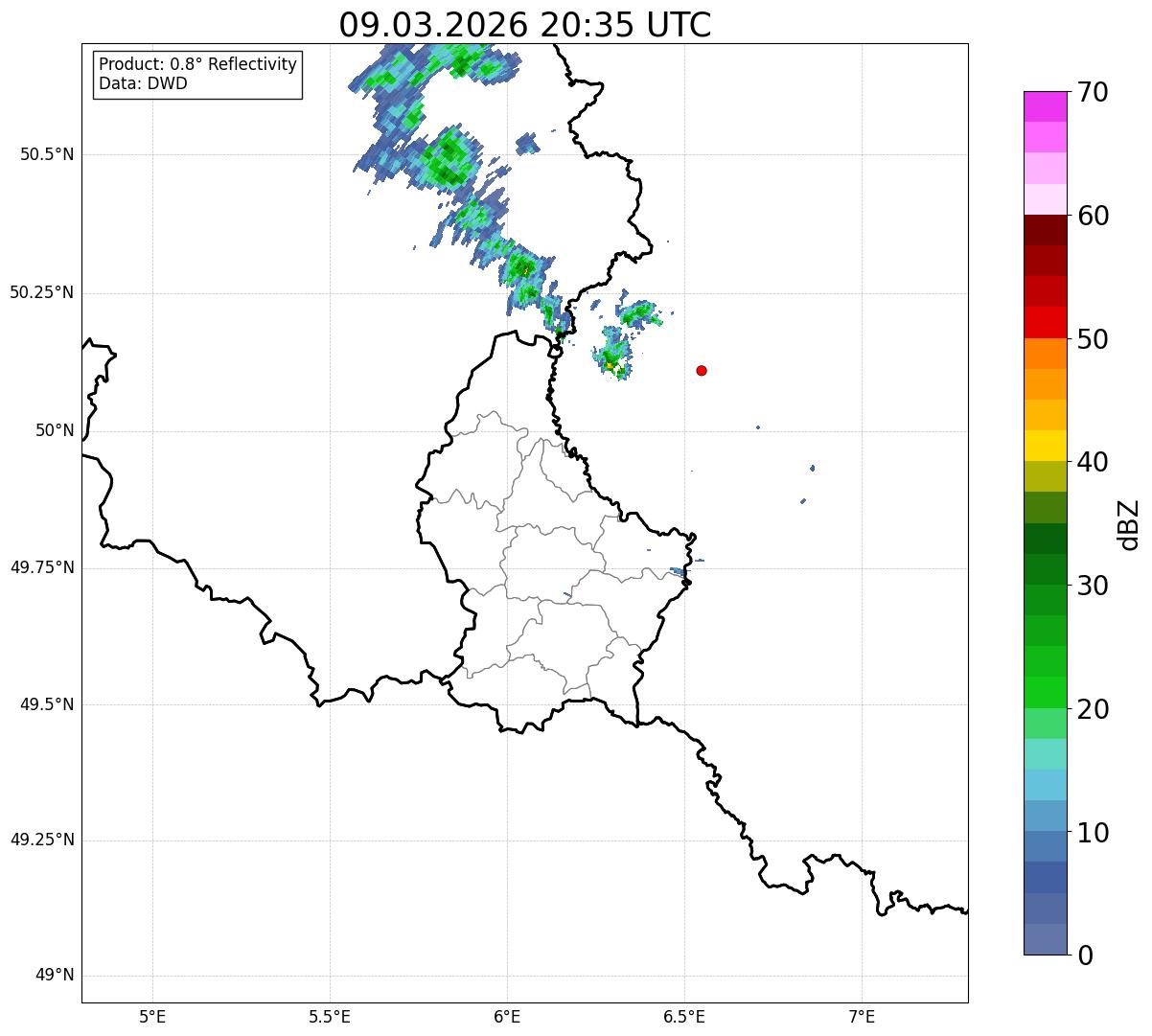This screenshot has width=1152, height=1036.
Task: Click the orange colorbar segment just below the 50 dBZ tick
Action: [1045, 354]
